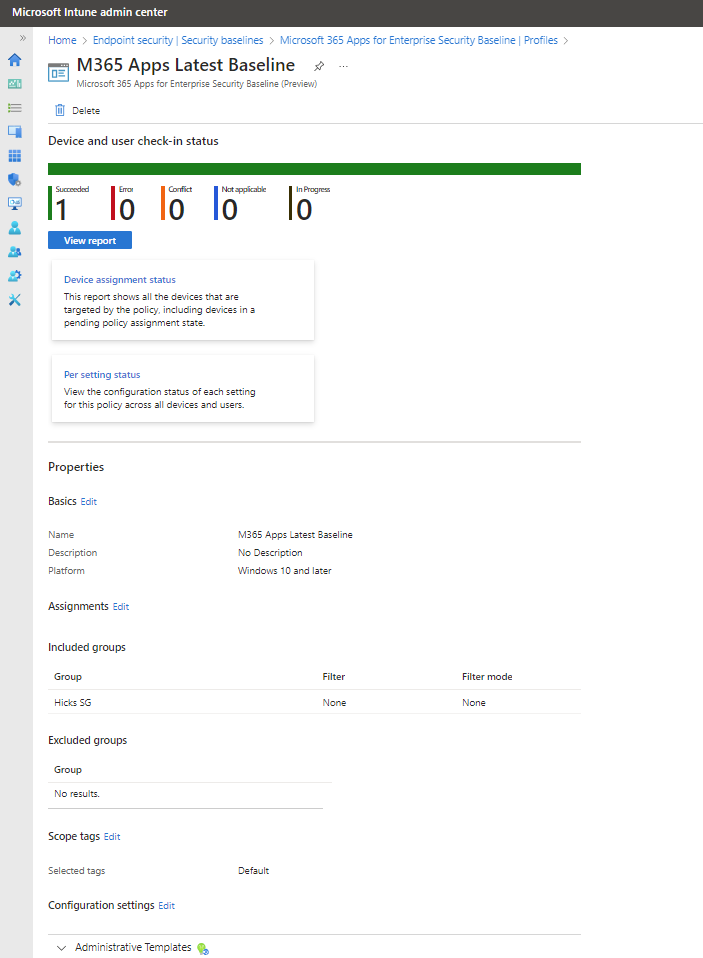Open Microsoft 365 Apps Security Baseline Profiles breadcrumb

(418, 40)
